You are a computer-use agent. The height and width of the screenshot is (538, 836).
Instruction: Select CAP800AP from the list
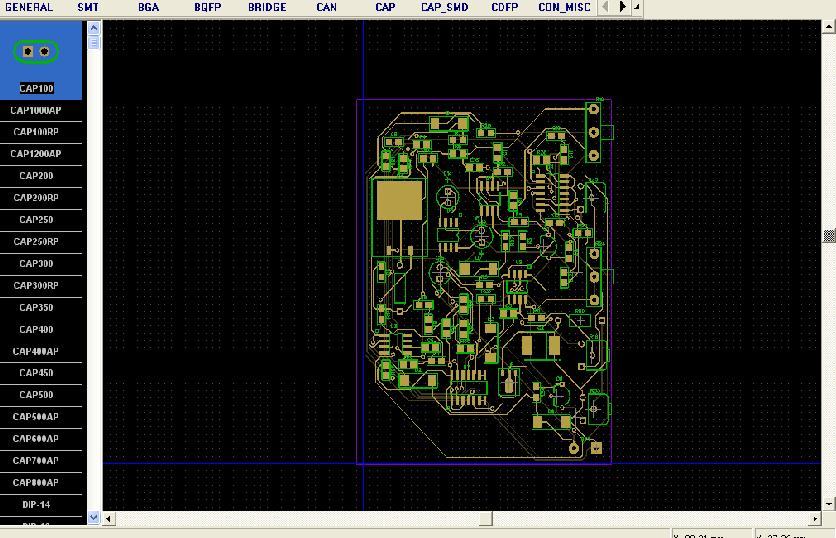36,483
